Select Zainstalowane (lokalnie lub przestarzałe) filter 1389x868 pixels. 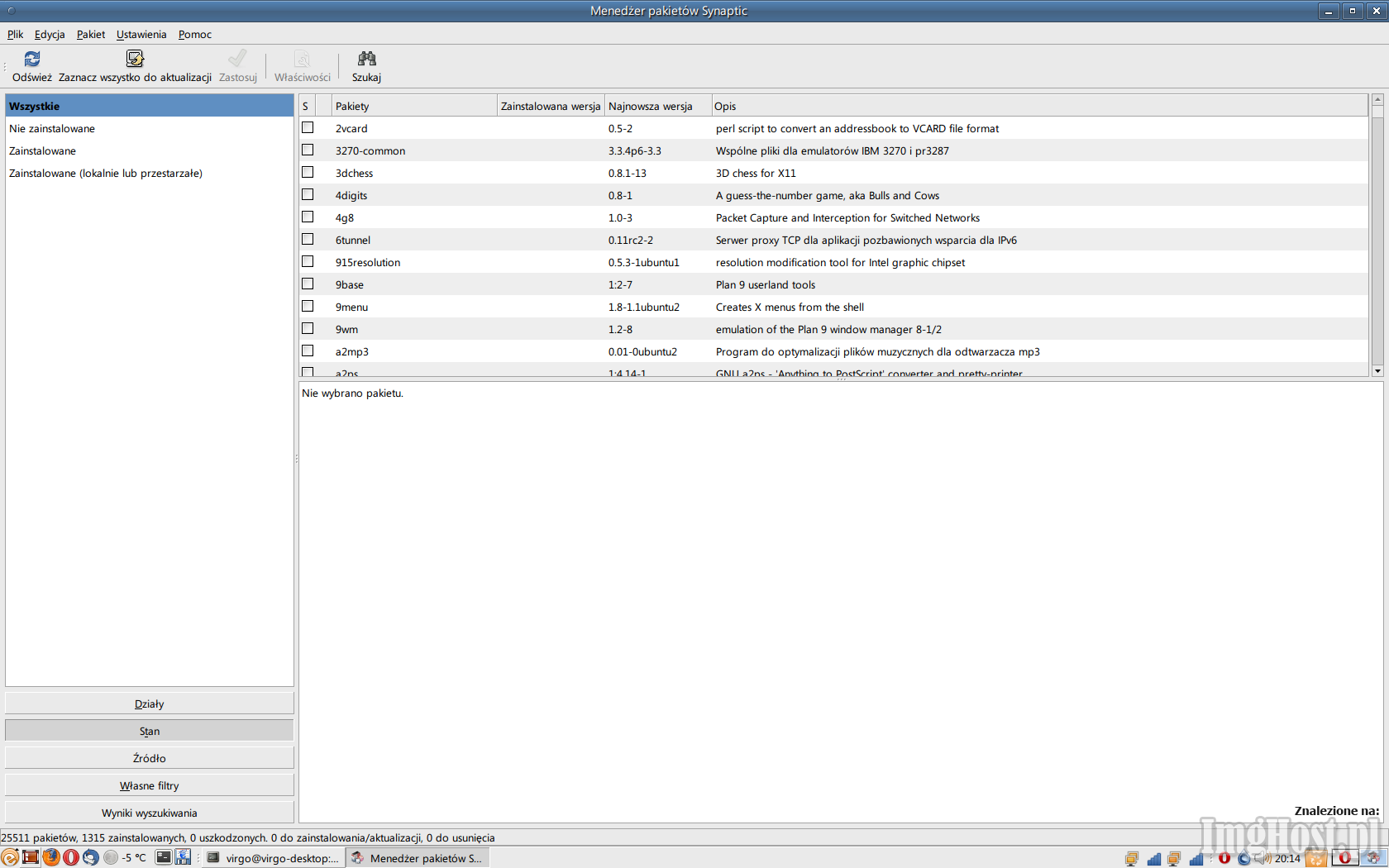point(150,173)
